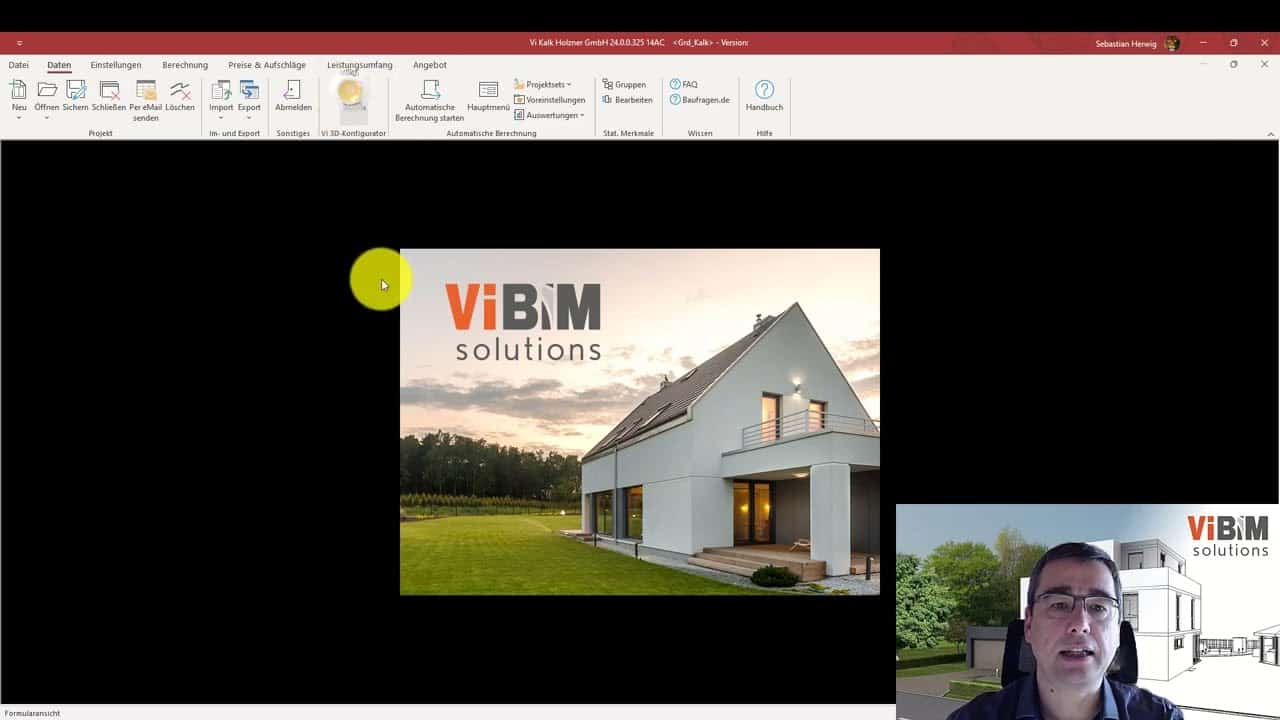Open the Preise & Aufschläge tab
Screen dimensions: 1280x720
(267, 65)
